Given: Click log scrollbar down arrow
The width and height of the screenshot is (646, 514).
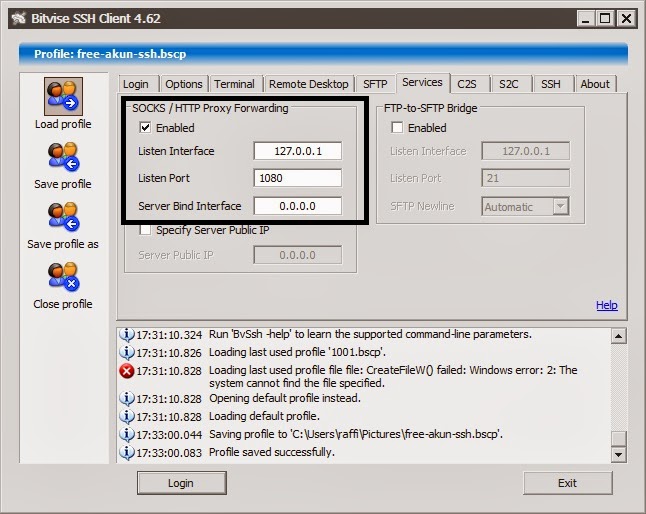Looking at the screenshot, I should point(618,455).
